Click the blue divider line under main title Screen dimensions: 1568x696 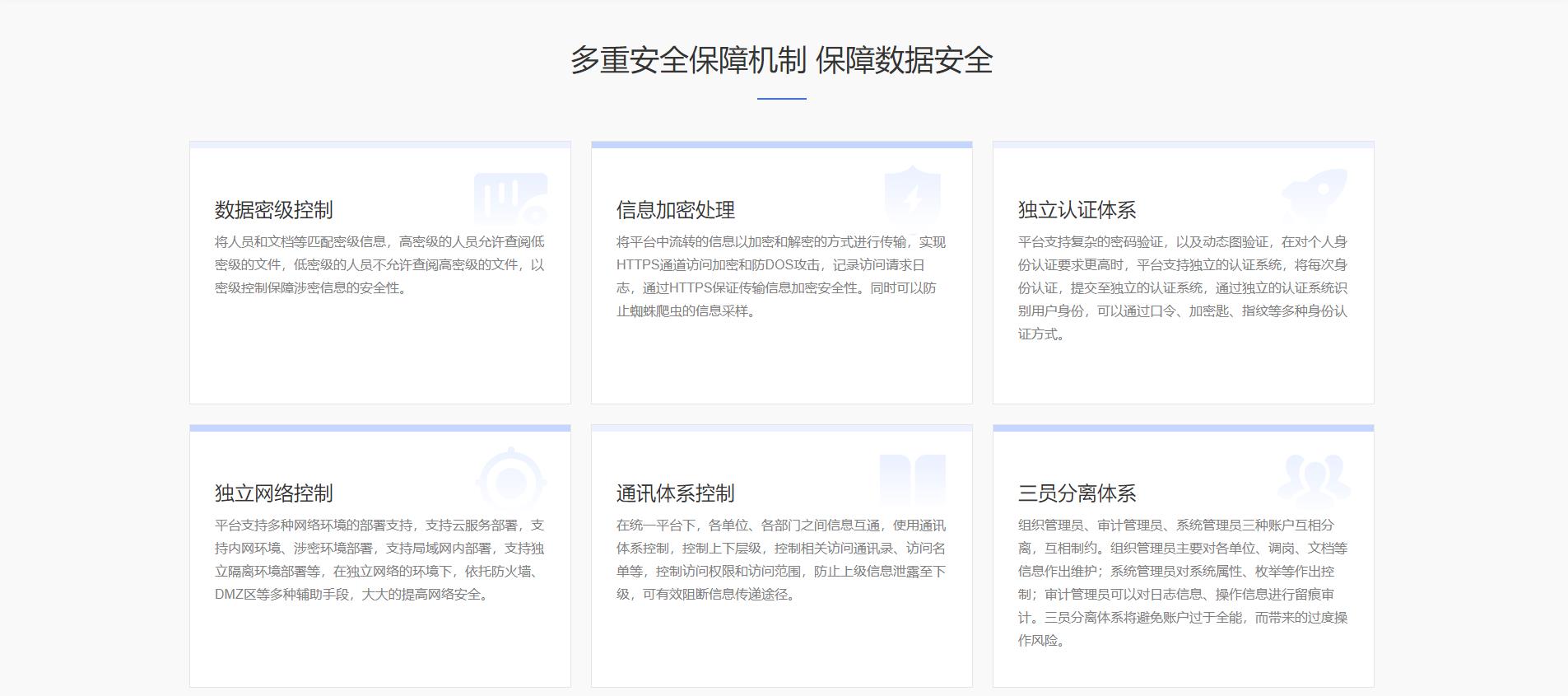point(782,99)
